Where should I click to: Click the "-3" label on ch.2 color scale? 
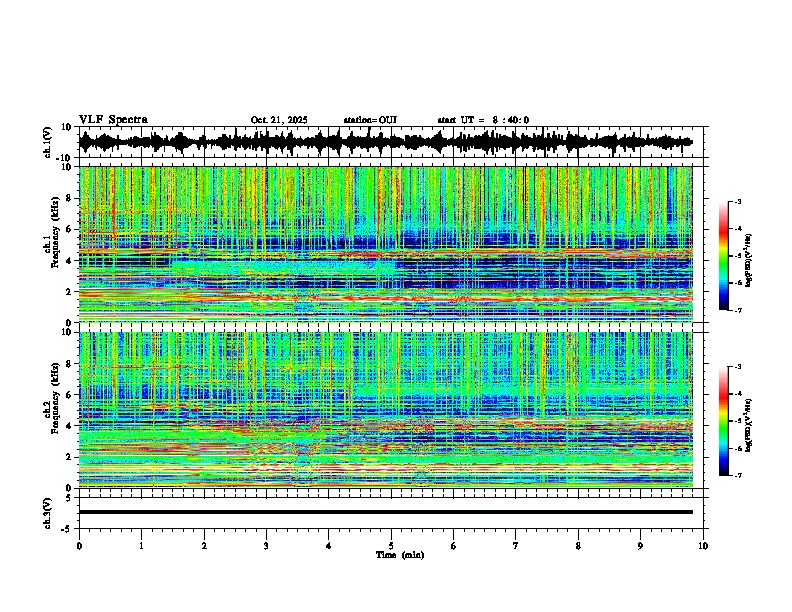click(737, 367)
